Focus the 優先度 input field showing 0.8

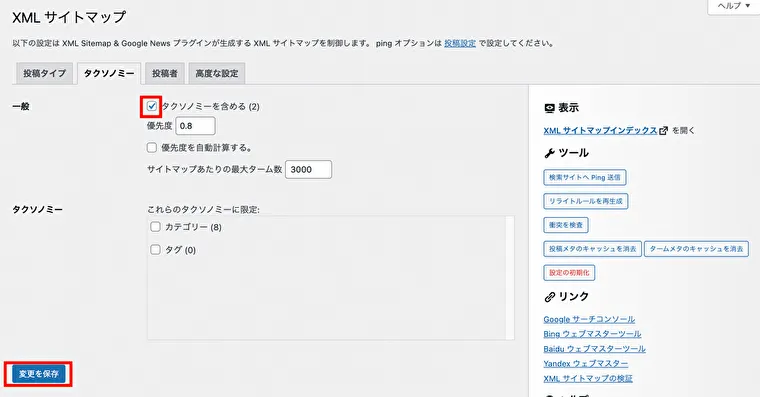click(195, 126)
